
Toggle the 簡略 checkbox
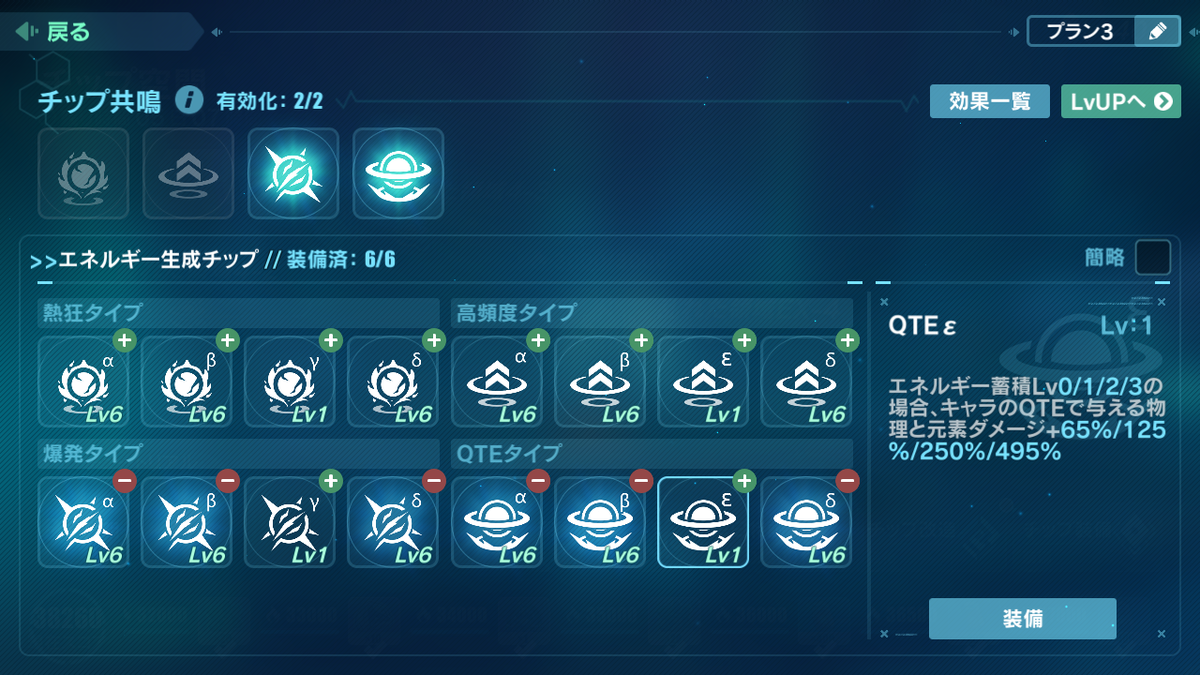point(1153,257)
